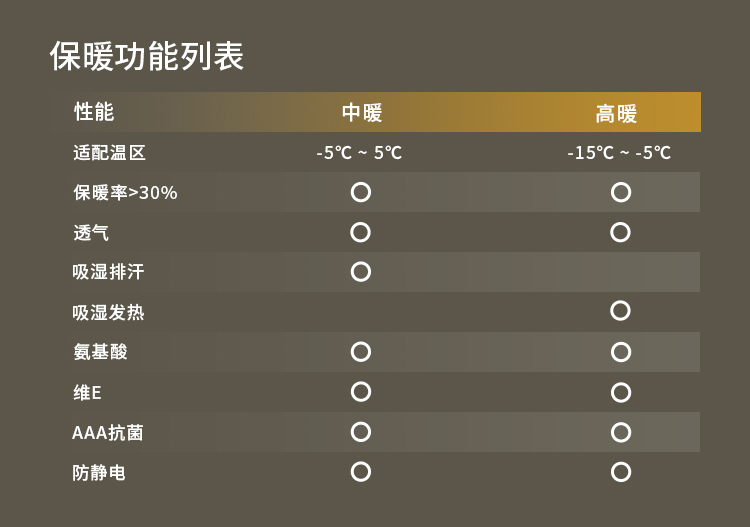Screen dimensions: 750x527
Task: Select the 中暖 circle in 透气 row
Action: tap(361, 232)
